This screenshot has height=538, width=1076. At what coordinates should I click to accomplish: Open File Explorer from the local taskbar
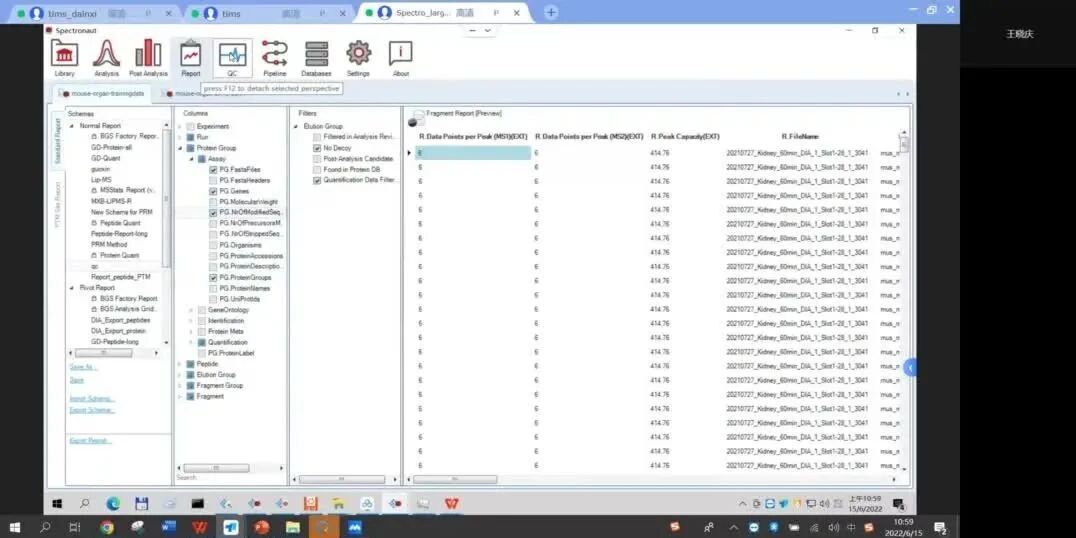[x=293, y=528]
